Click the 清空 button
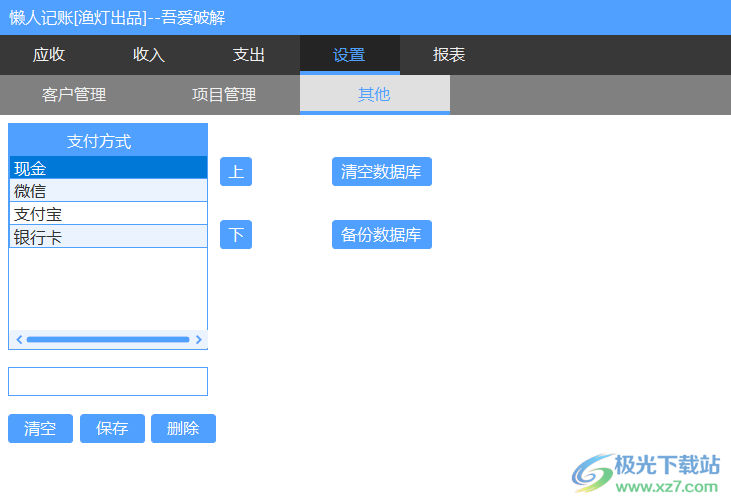This screenshot has width=731, height=503. click(x=40, y=429)
